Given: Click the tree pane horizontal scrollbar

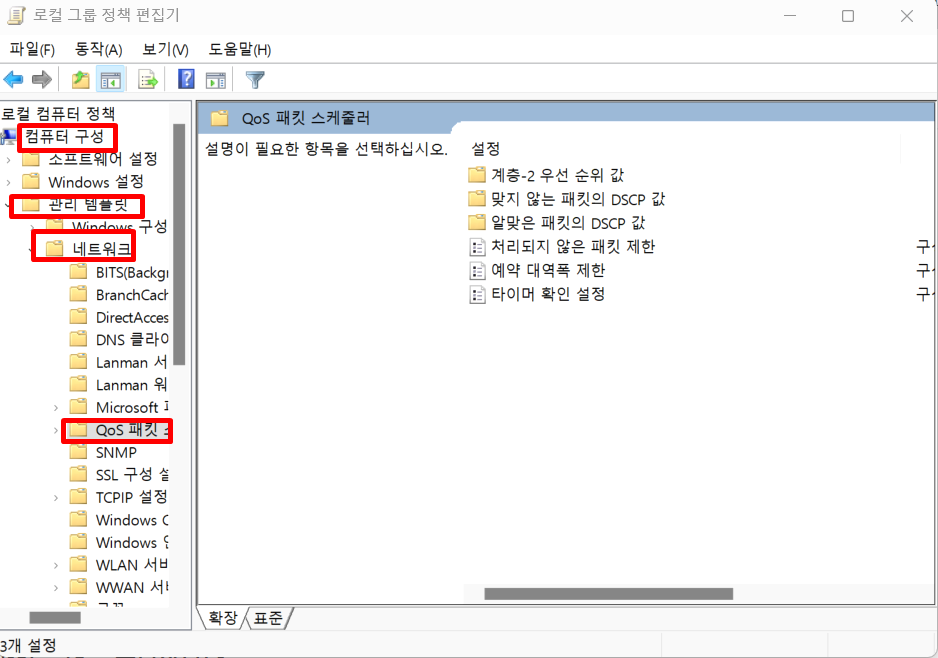Looking at the screenshot, I should pos(55,617).
